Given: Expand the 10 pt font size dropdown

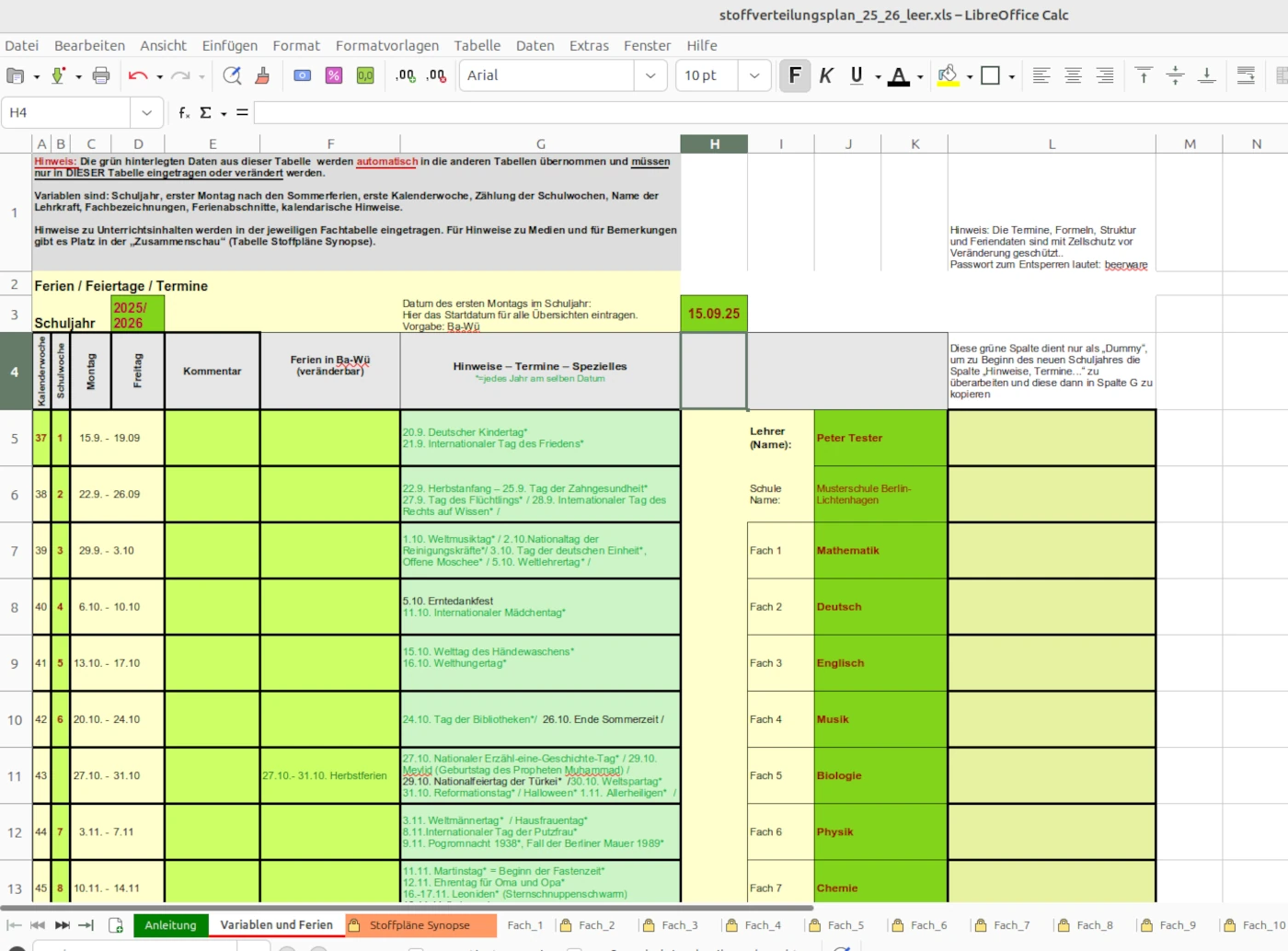Looking at the screenshot, I should click(x=754, y=75).
